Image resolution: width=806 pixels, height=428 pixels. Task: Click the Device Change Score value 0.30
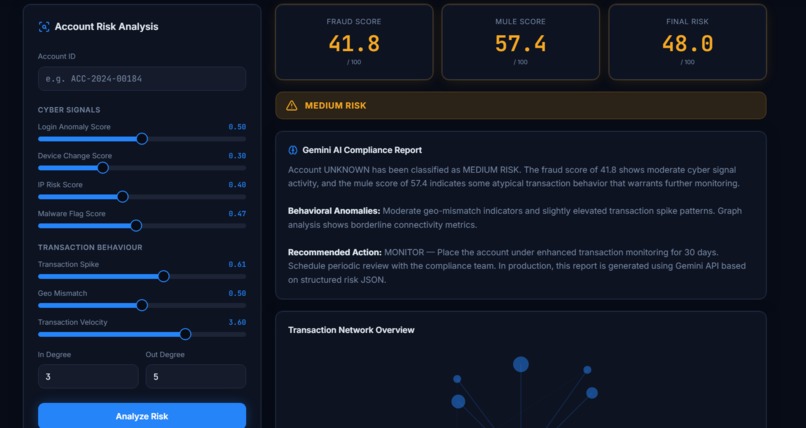click(237, 156)
